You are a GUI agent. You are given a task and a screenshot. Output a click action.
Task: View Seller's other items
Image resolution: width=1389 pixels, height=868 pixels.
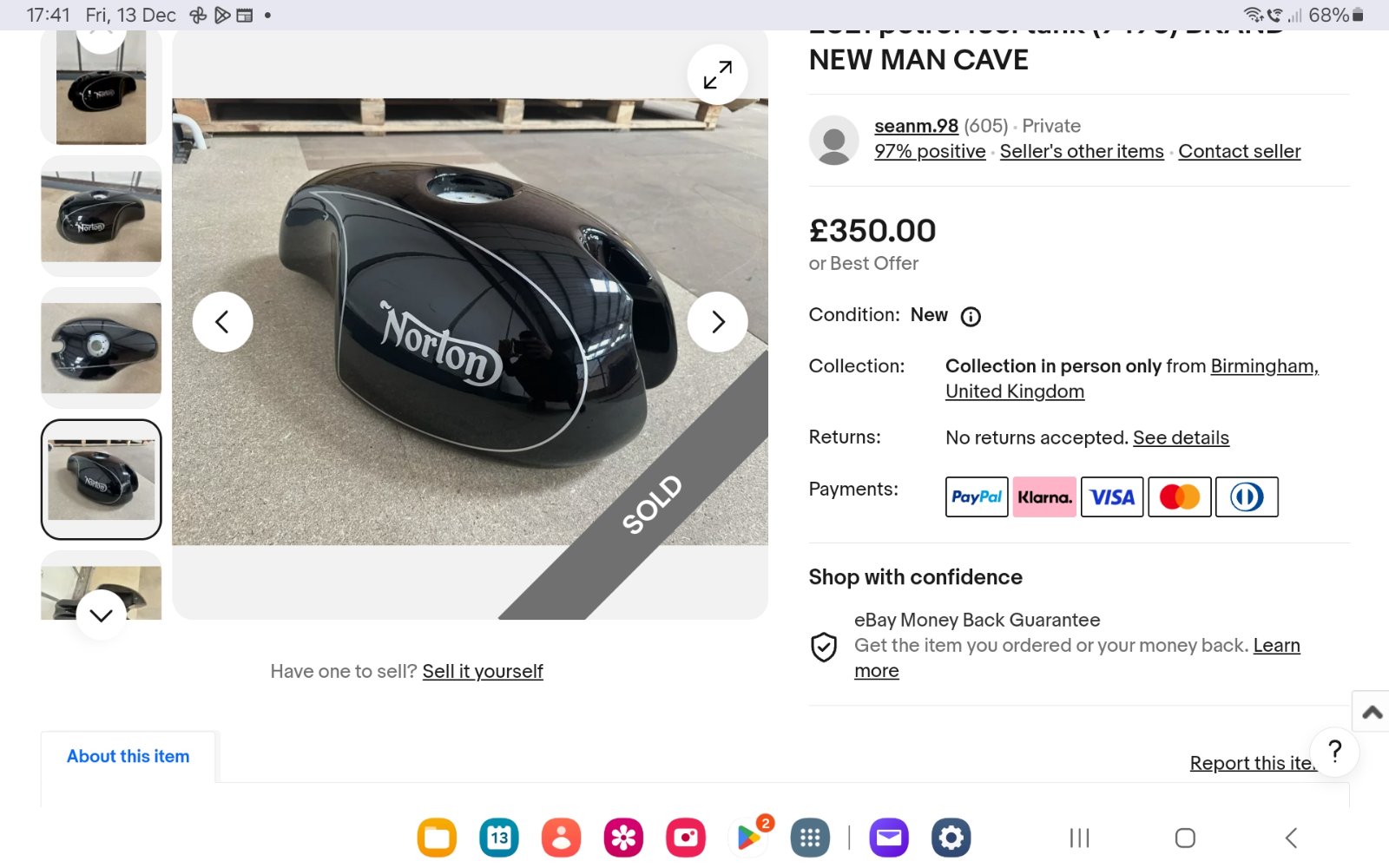(1082, 151)
